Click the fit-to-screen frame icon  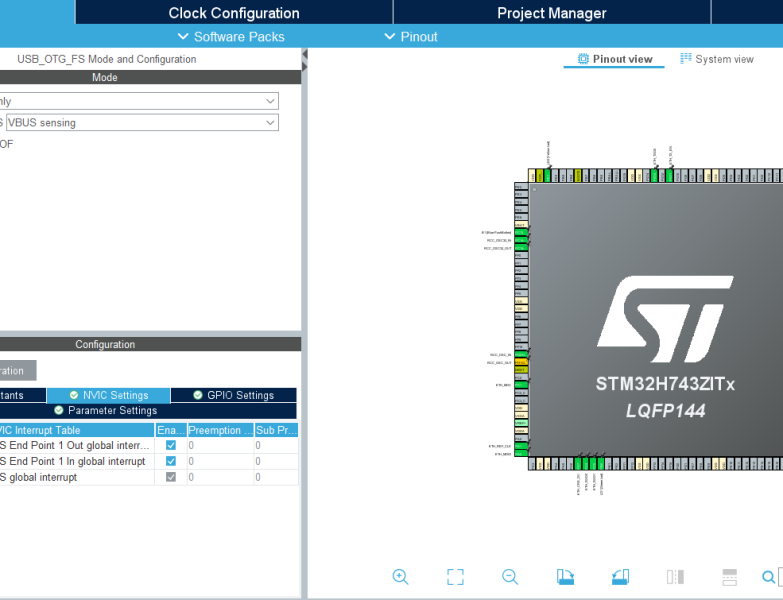click(455, 577)
